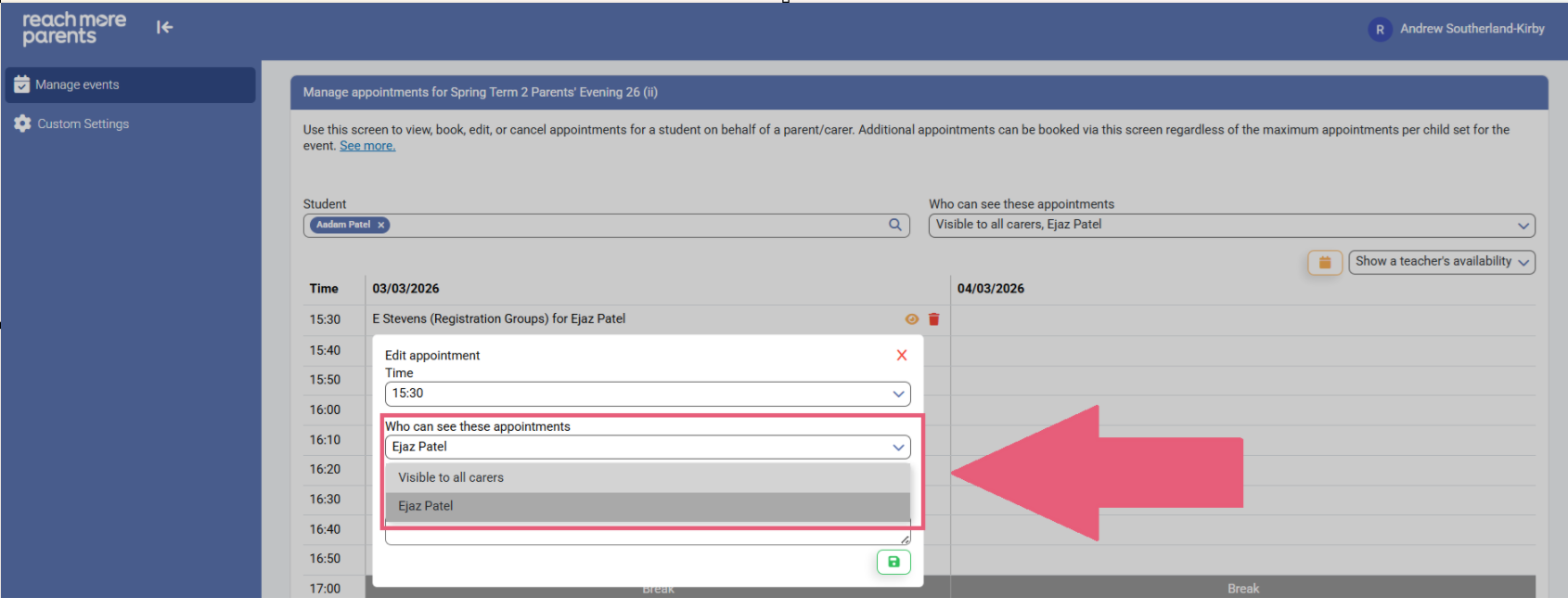Click the orange eye view appointment icon
This screenshot has width=1568, height=598.
point(911,319)
